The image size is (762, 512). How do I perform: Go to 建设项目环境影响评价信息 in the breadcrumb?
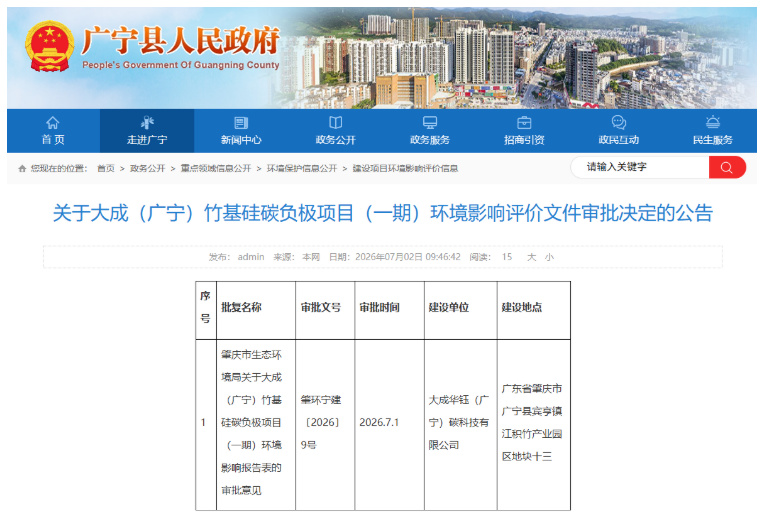pos(405,169)
